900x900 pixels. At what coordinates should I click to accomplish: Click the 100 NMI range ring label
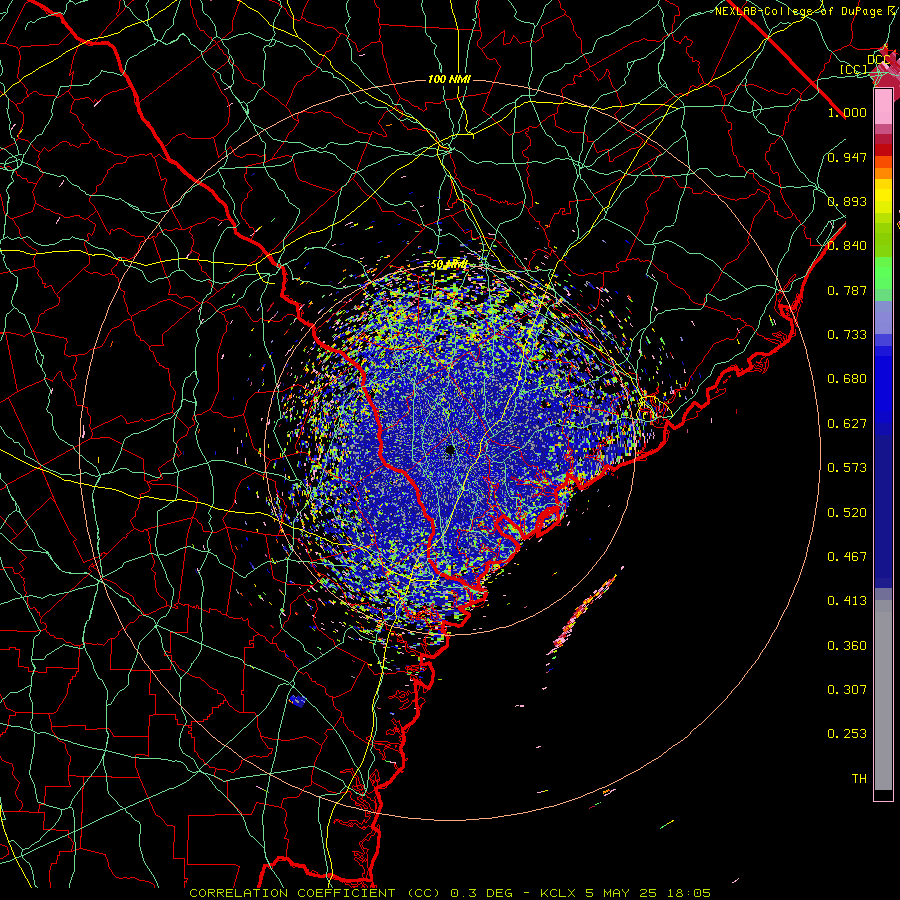tap(449, 79)
